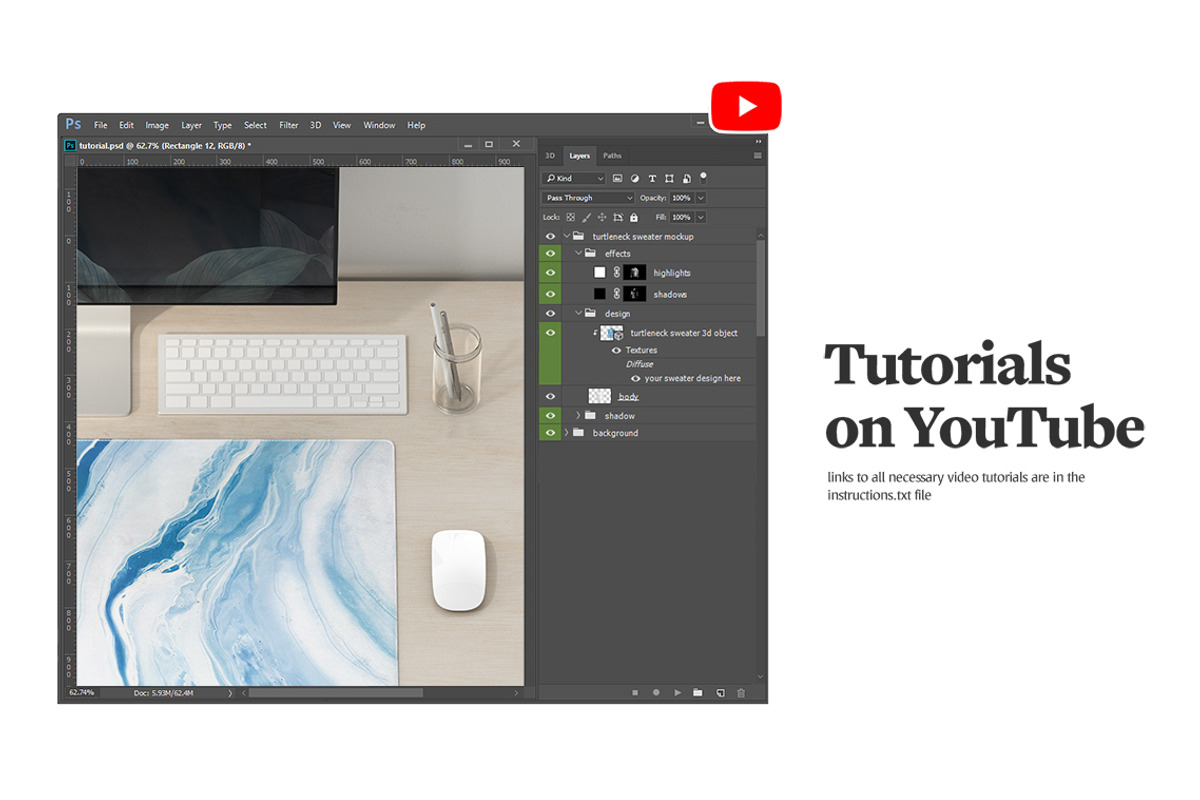Click the black shadows fill thumbnail
The image size is (1200, 800).
coord(600,294)
